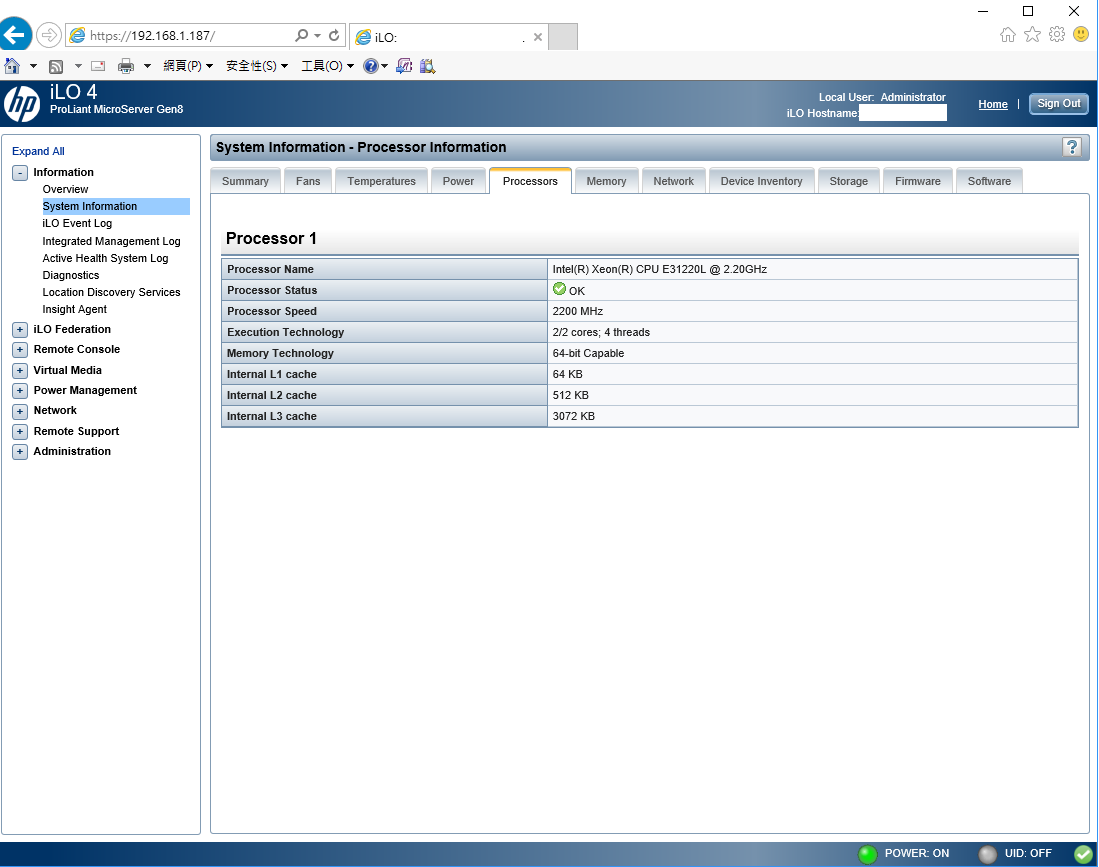Expand the Network section in sidebar

coord(20,411)
